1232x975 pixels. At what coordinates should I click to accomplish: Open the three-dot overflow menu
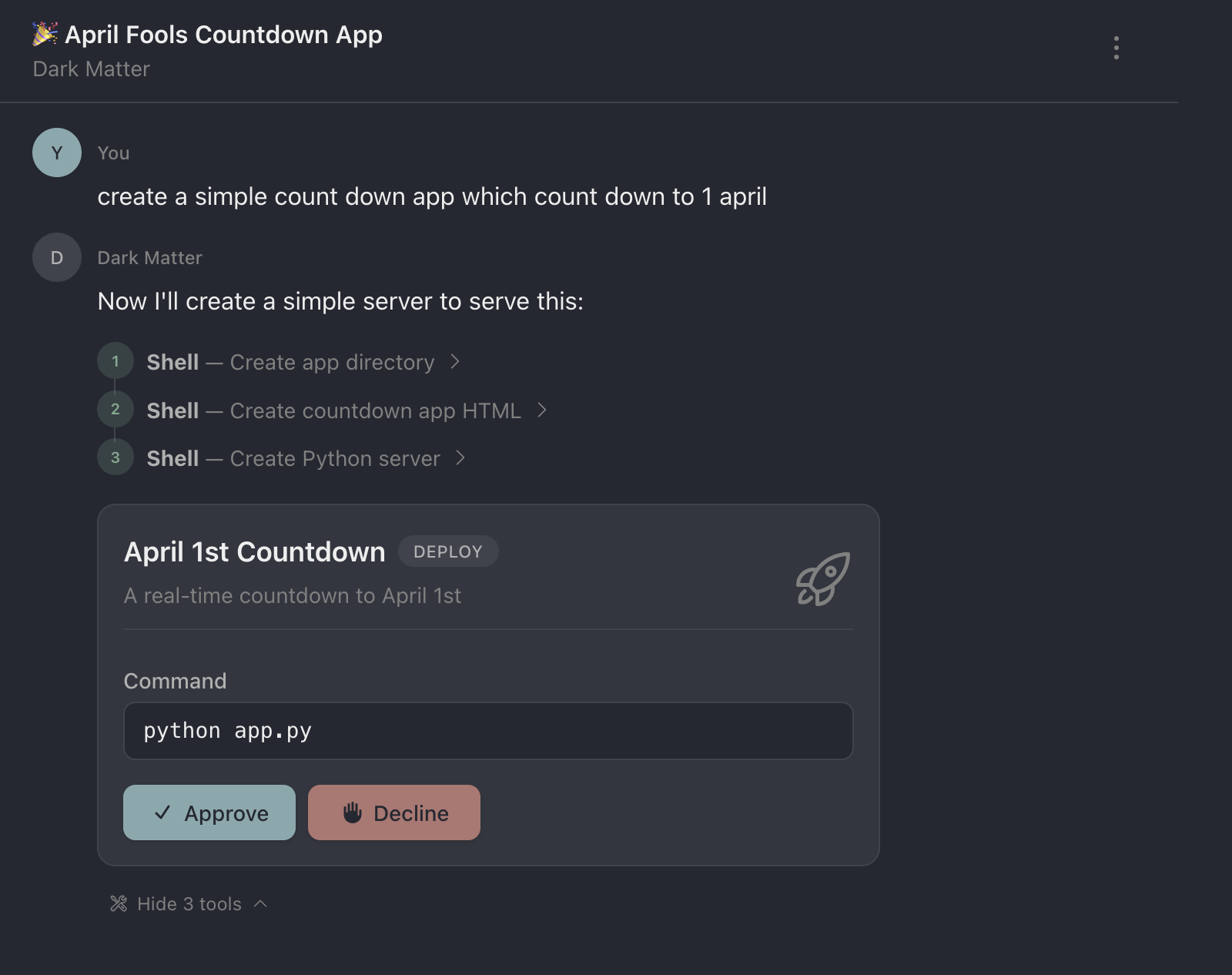pos(1116,49)
